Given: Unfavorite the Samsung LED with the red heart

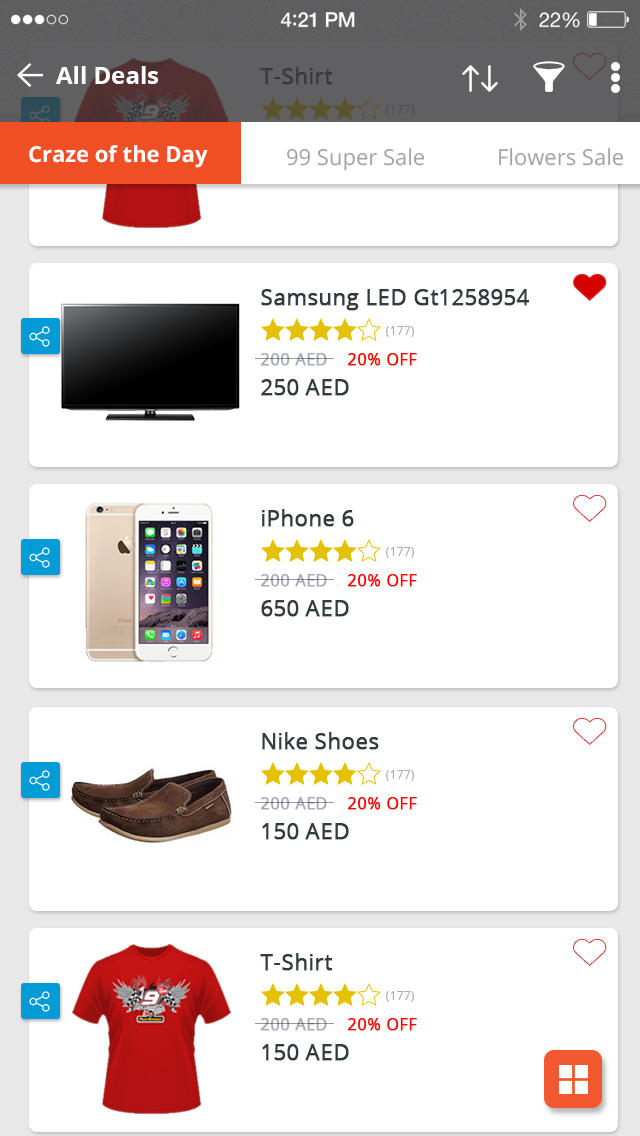Looking at the screenshot, I should (x=589, y=288).
